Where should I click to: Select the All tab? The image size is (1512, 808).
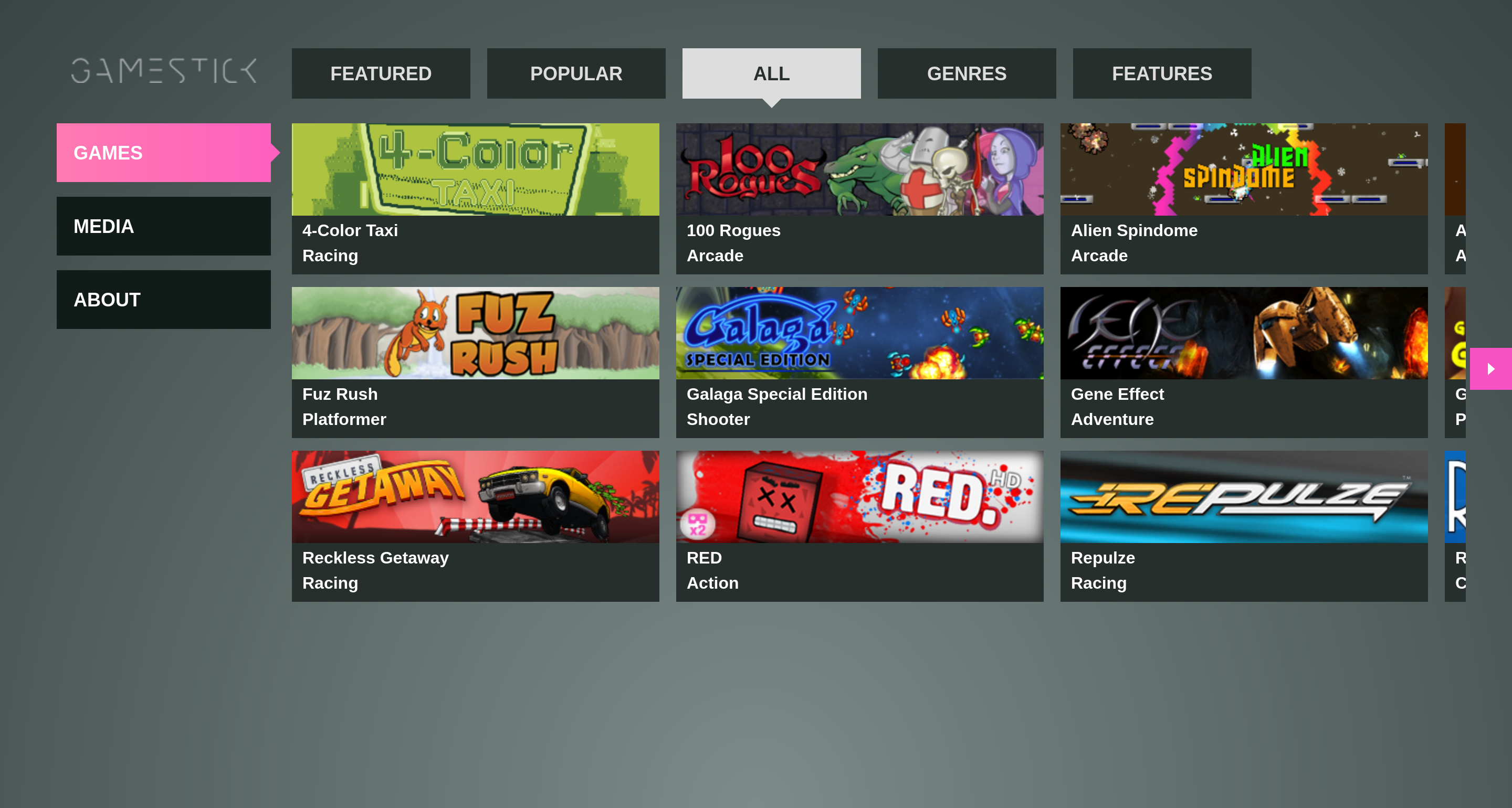coord(771,73)
